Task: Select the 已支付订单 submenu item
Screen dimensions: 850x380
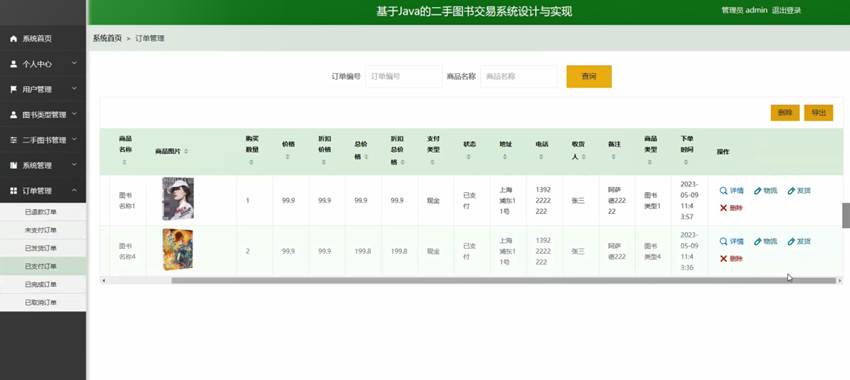Action: [43, 266]
